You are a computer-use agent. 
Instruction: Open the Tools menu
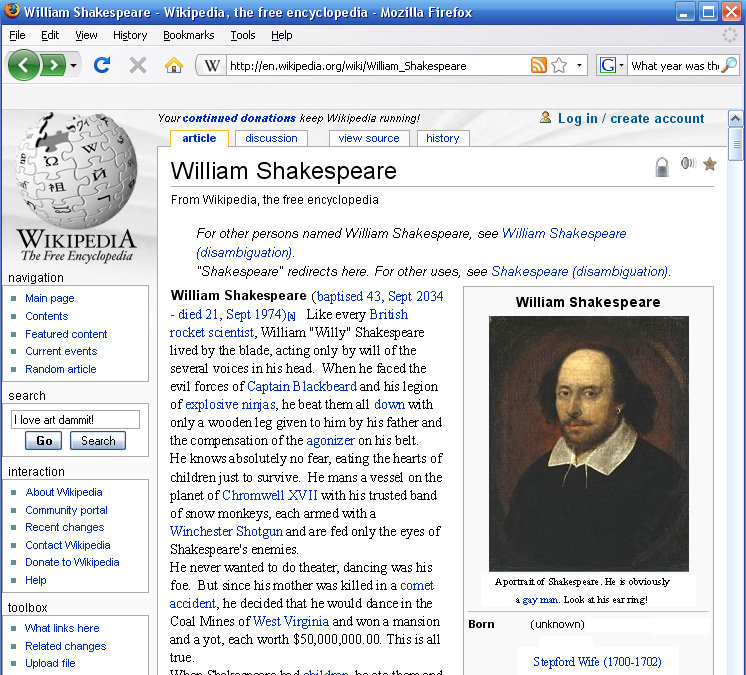(x=243, y=35)
